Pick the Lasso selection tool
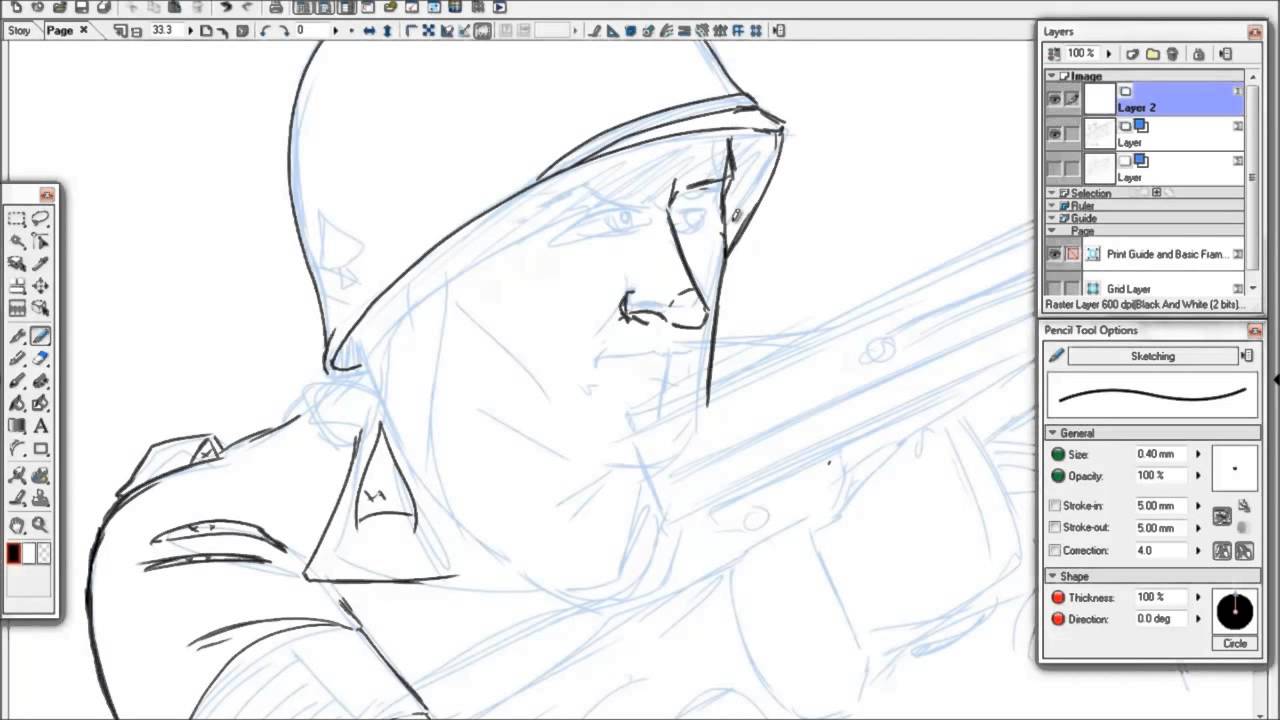1280x720 pixels. 42,219
